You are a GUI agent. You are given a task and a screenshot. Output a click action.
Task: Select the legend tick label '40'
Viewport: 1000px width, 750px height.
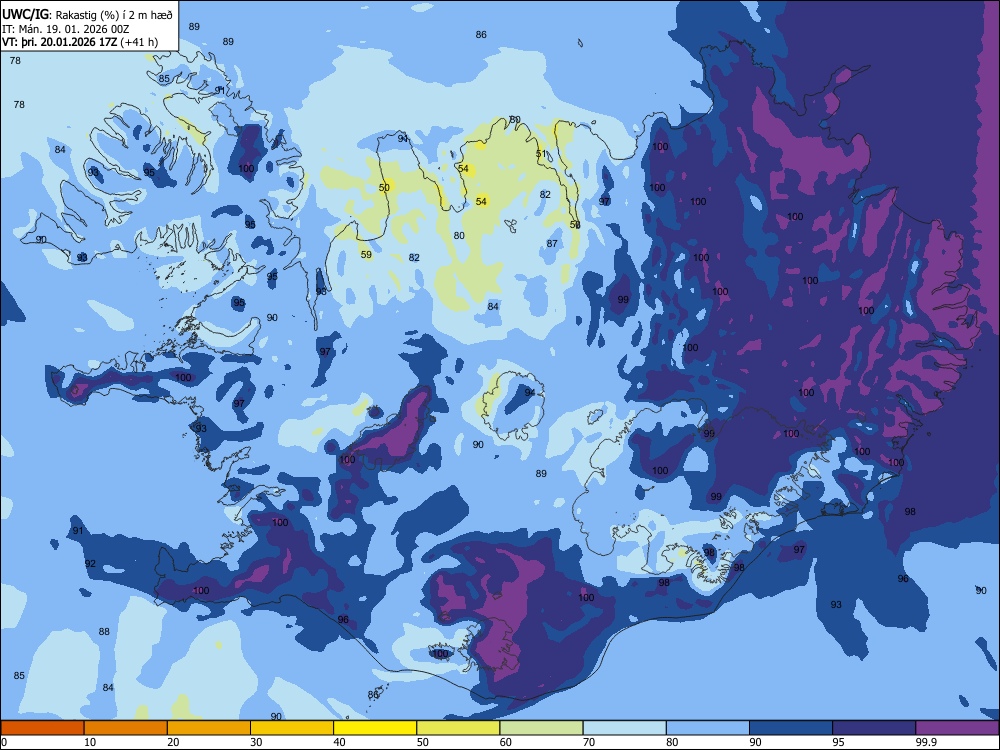pos(339,742)
